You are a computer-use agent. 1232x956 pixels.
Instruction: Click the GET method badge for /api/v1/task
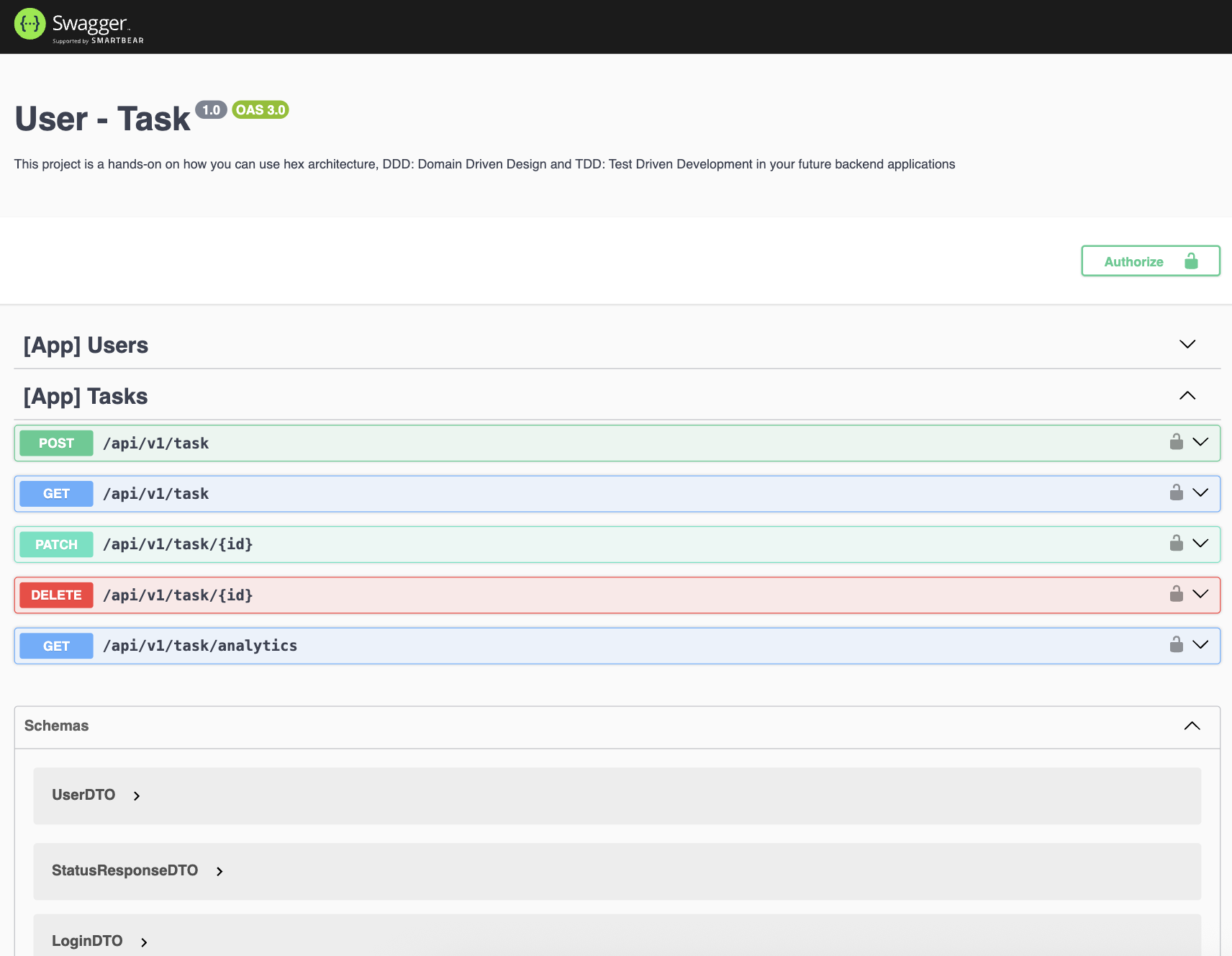click(x=56, y=494)
